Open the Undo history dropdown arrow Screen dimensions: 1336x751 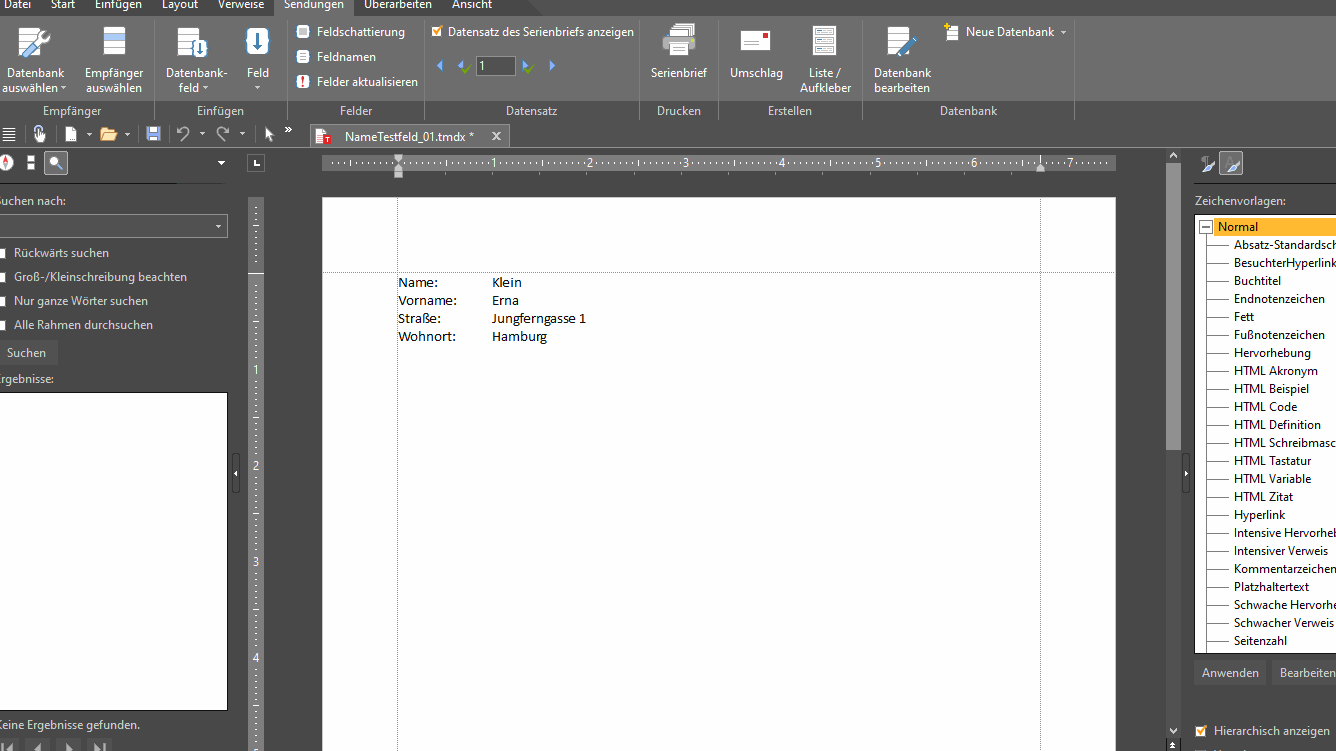202,134
